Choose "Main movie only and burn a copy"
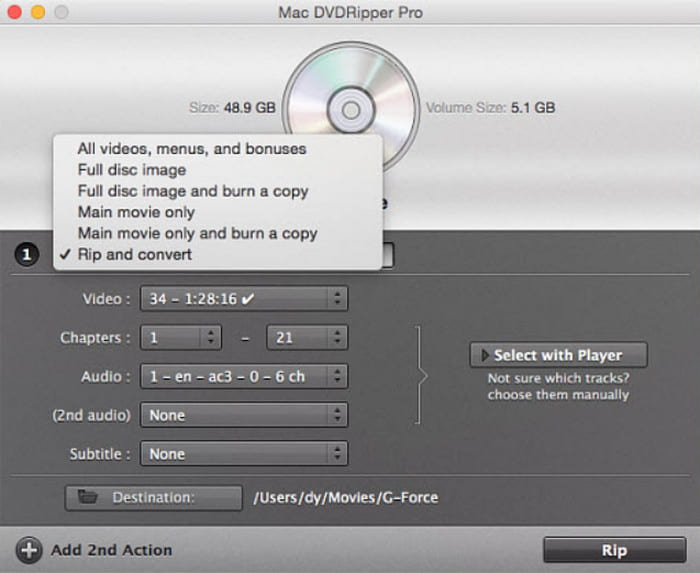Image resolution: width=700 pixels, height=573 pixels. click(217, 233)
